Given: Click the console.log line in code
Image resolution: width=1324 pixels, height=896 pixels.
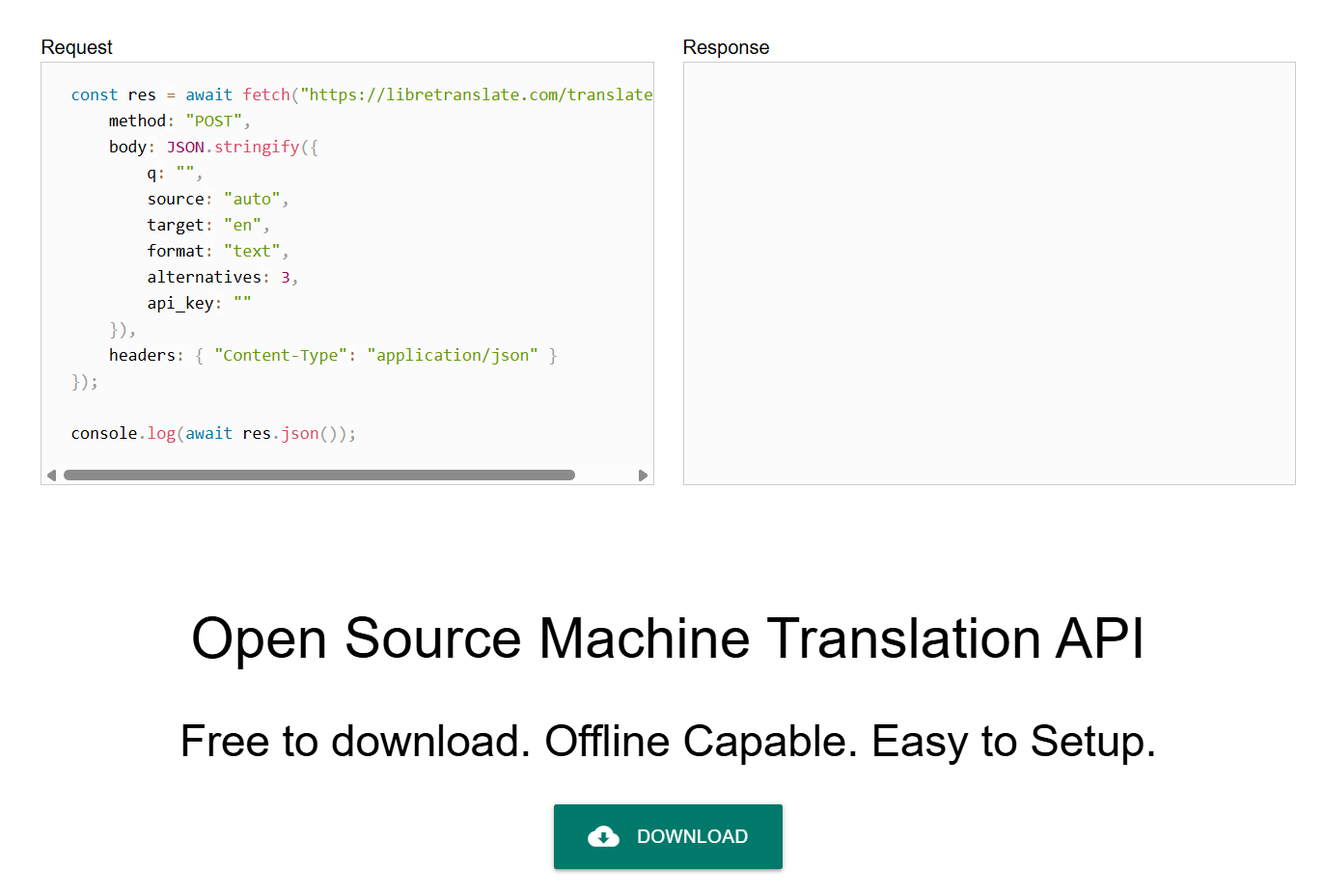Looking at the screenshot, I should click(x=213, y=434).
